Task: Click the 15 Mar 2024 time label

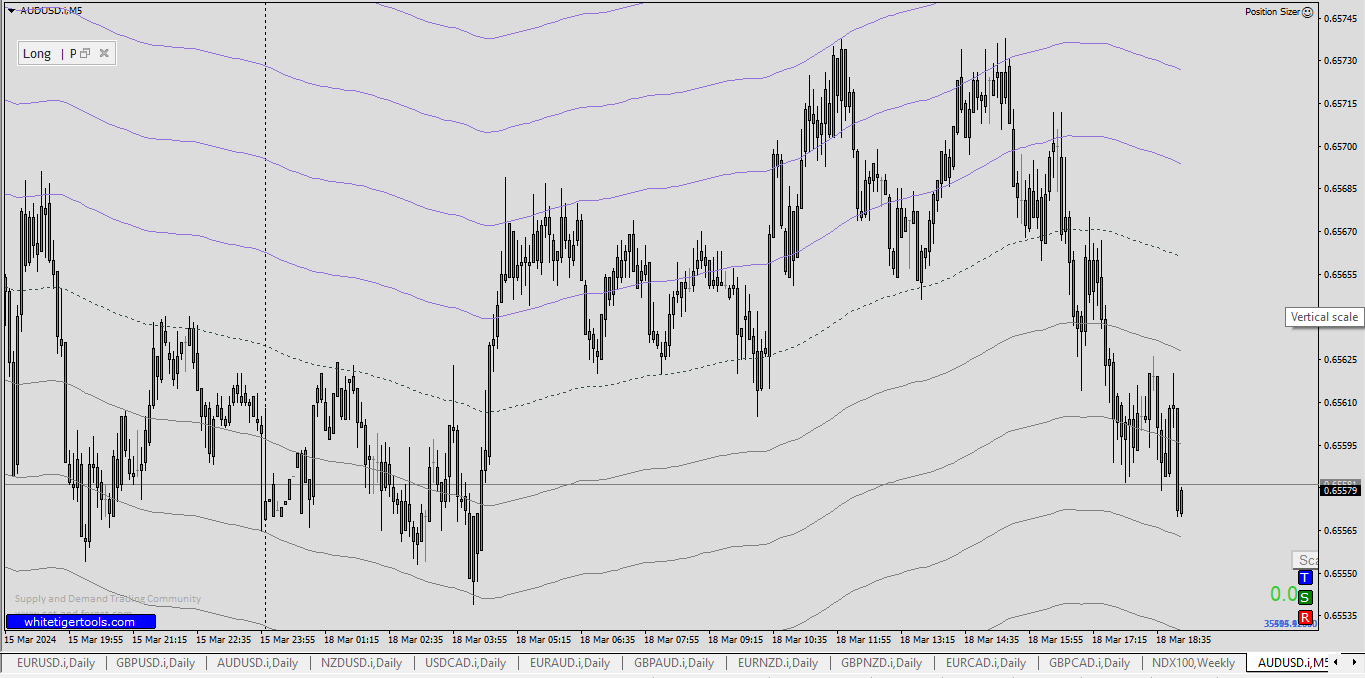Action: (x=30, y=639)
